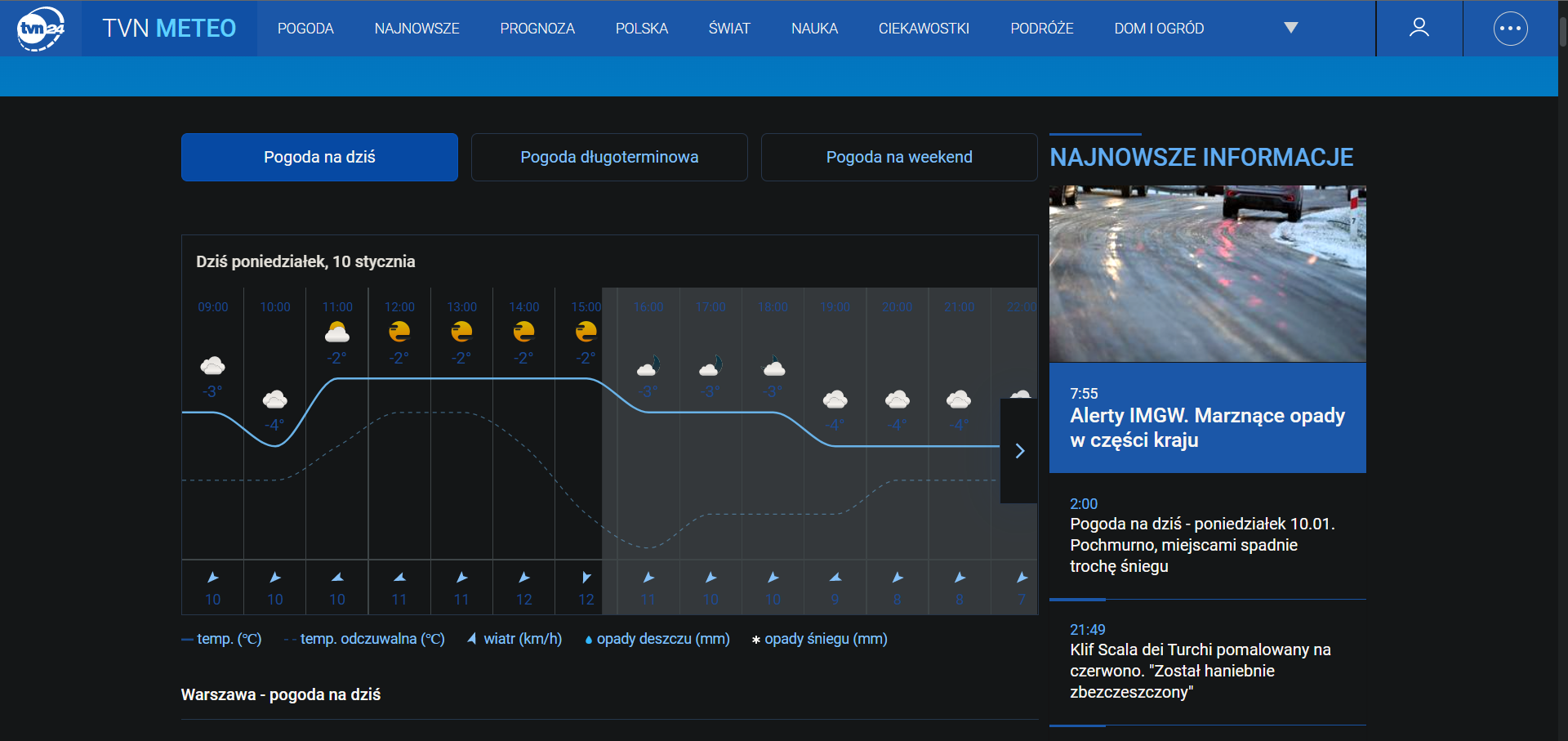Select the Pogoda na dziś tab
This screenshot has height=741, width=1568.
point(319,157)
